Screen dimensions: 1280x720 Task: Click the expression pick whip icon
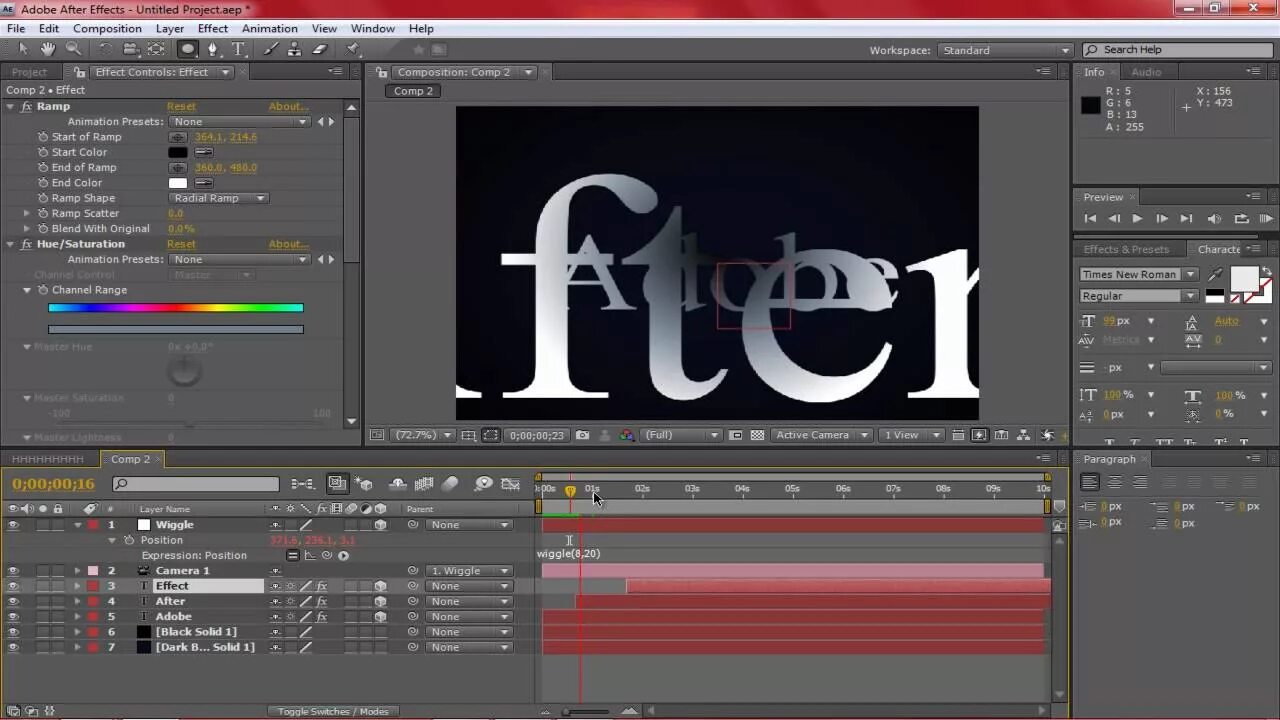pos(327,555)
